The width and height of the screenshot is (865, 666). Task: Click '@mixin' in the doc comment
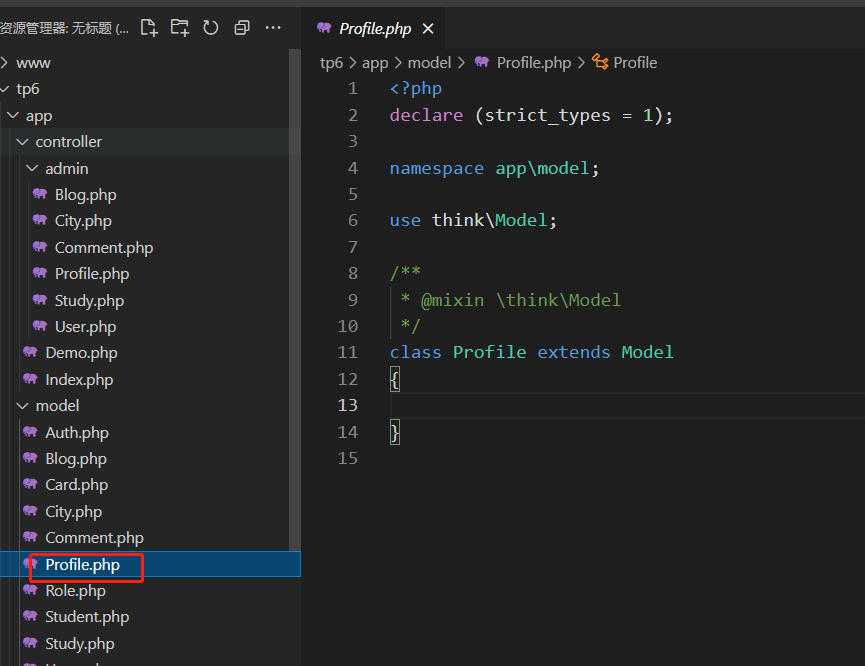tap(452, 300)
